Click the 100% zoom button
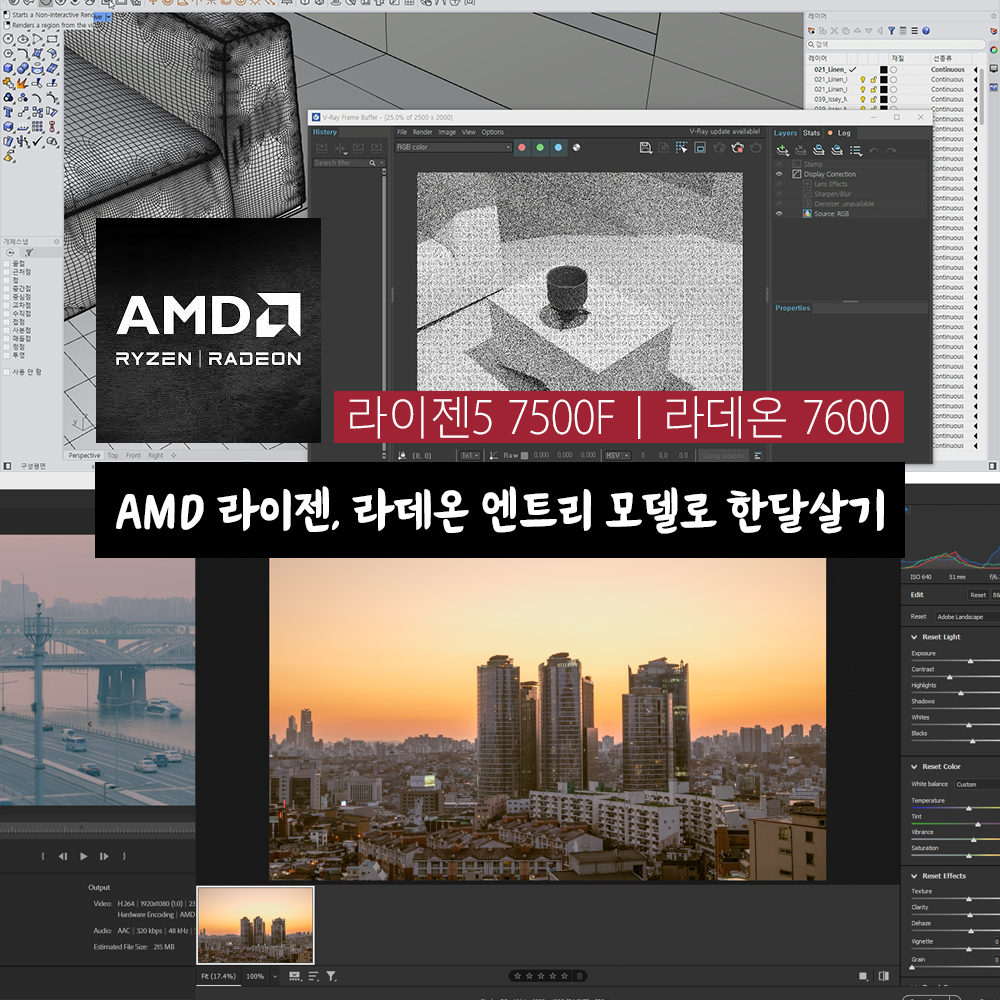This screenshot has height=1000, width=1000. click(255, 976)
